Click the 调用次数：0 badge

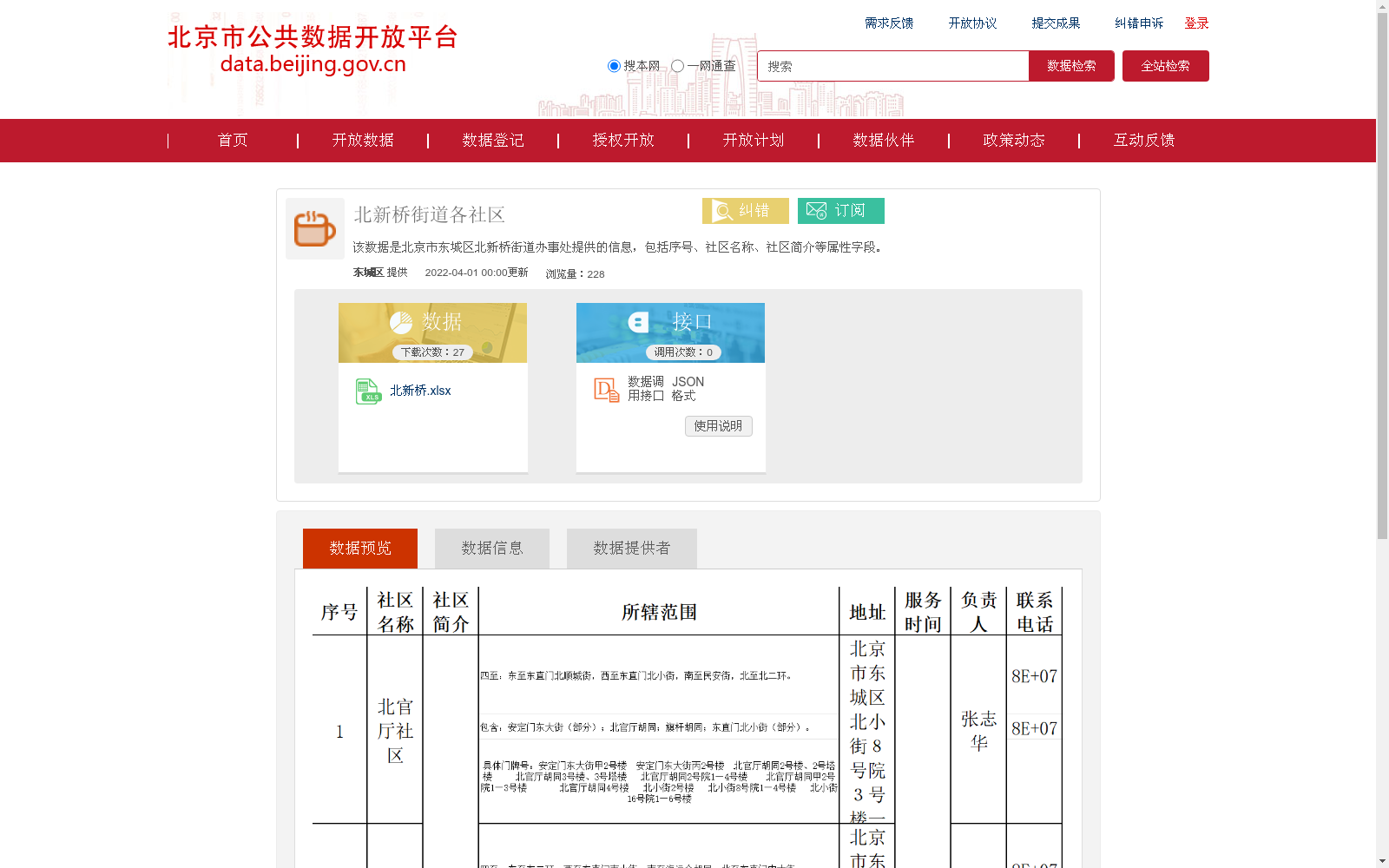[683, 352]
